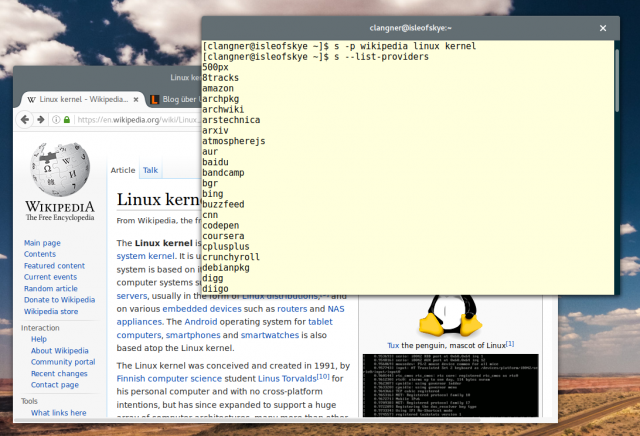This screenshot has height=436, width=640.
Task: Click 'crunchyroll' in terminal output
Action: (x=231, y=257)
